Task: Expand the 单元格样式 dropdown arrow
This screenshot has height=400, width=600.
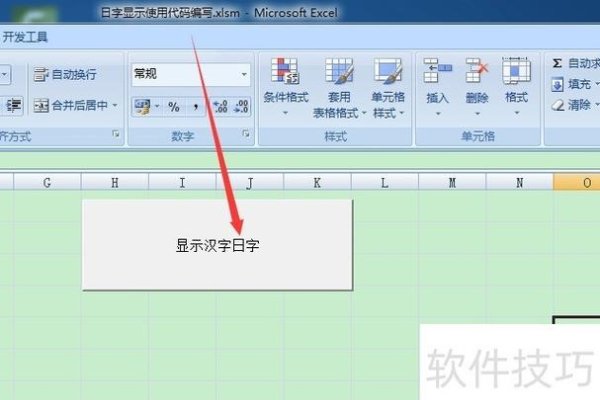Action: (x=401, y=113)
